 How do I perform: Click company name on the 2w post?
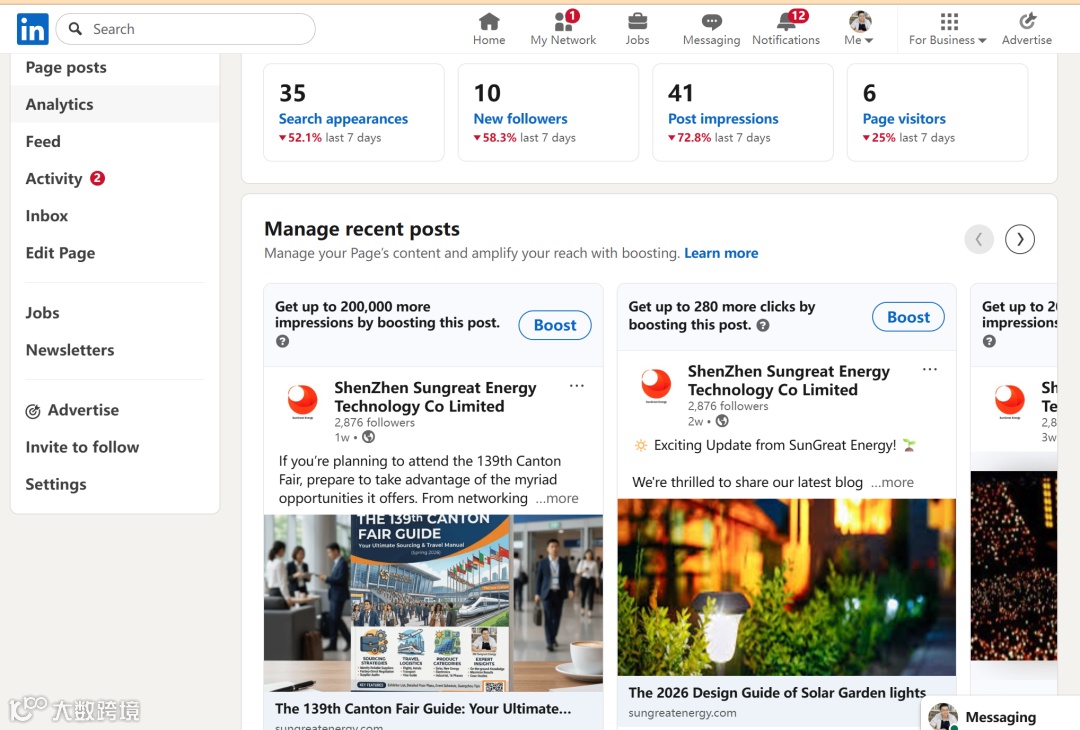789,380
